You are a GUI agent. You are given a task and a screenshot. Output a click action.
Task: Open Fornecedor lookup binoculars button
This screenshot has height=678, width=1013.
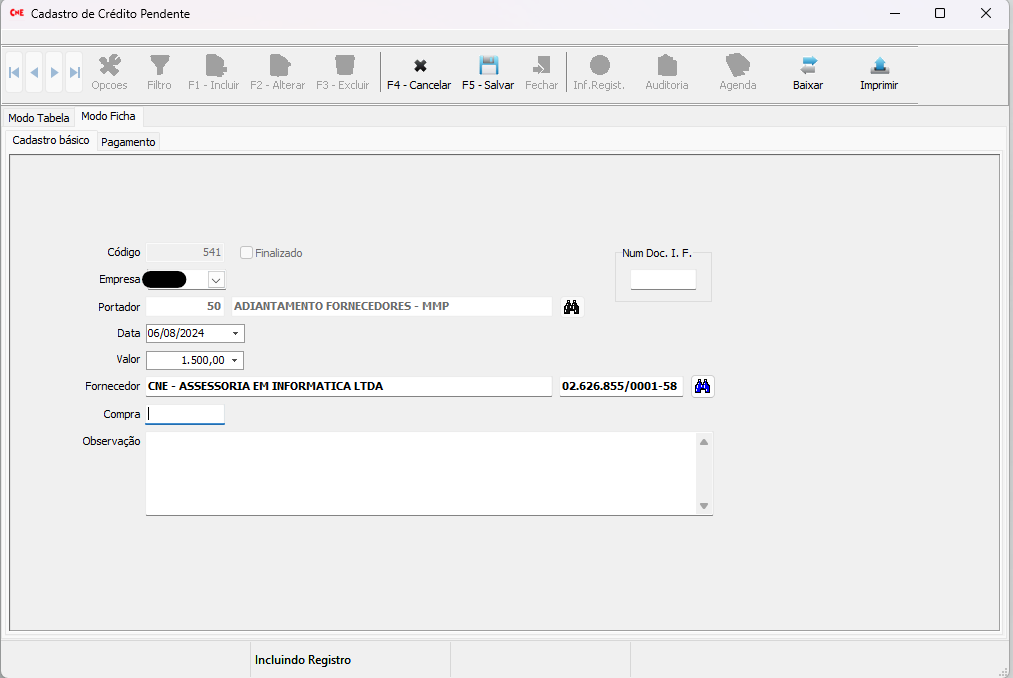click(703, 386)
